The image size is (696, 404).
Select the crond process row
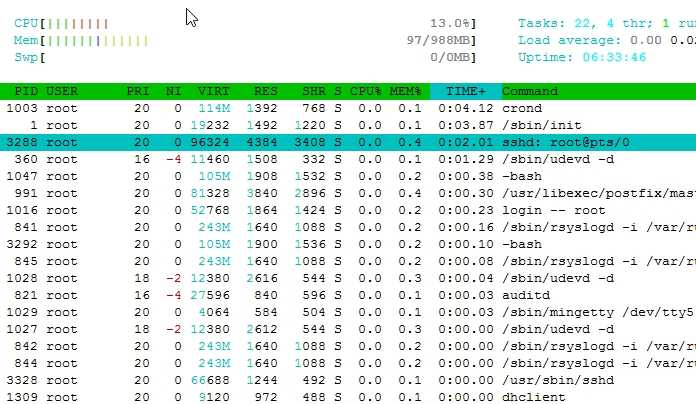coord(348,108)
